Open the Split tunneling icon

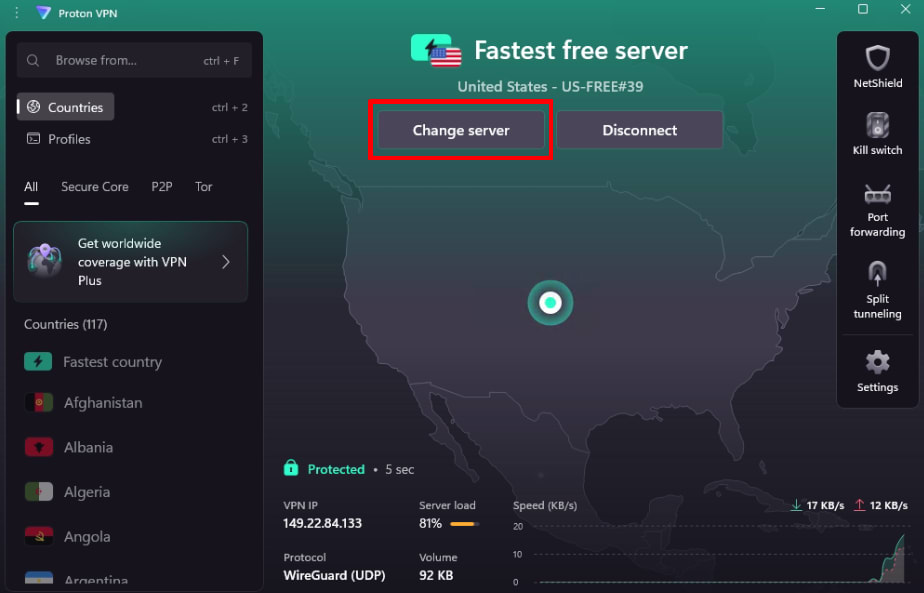pos(877,274)
